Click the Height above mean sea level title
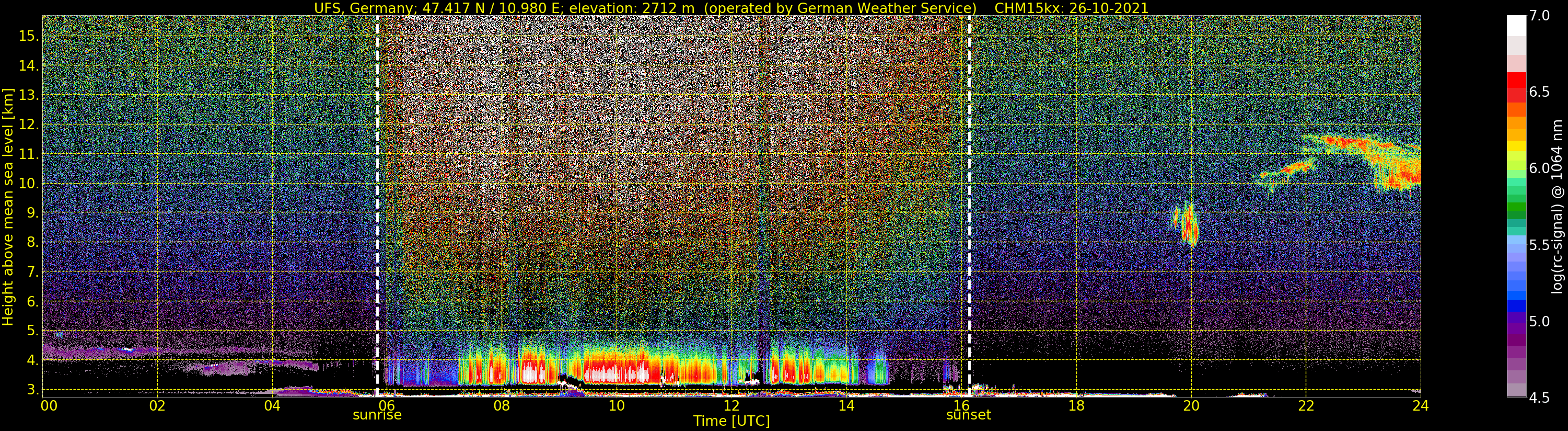 [x=8, y=206]
